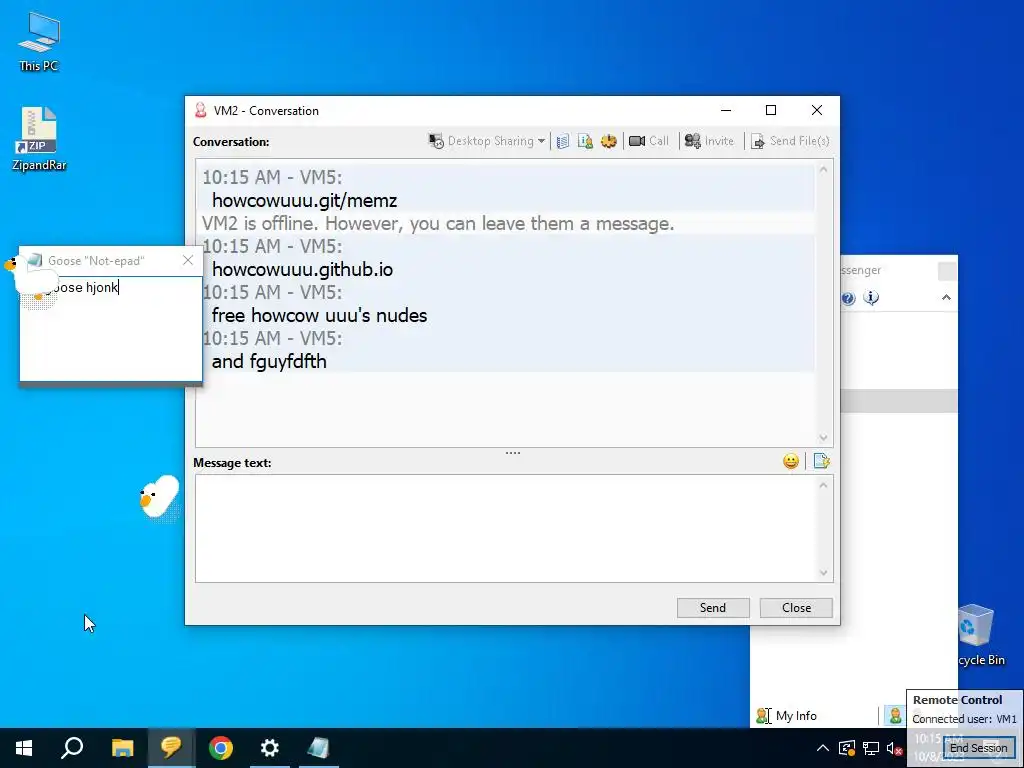Click inside the Message text box

click(x=507, y=528)
